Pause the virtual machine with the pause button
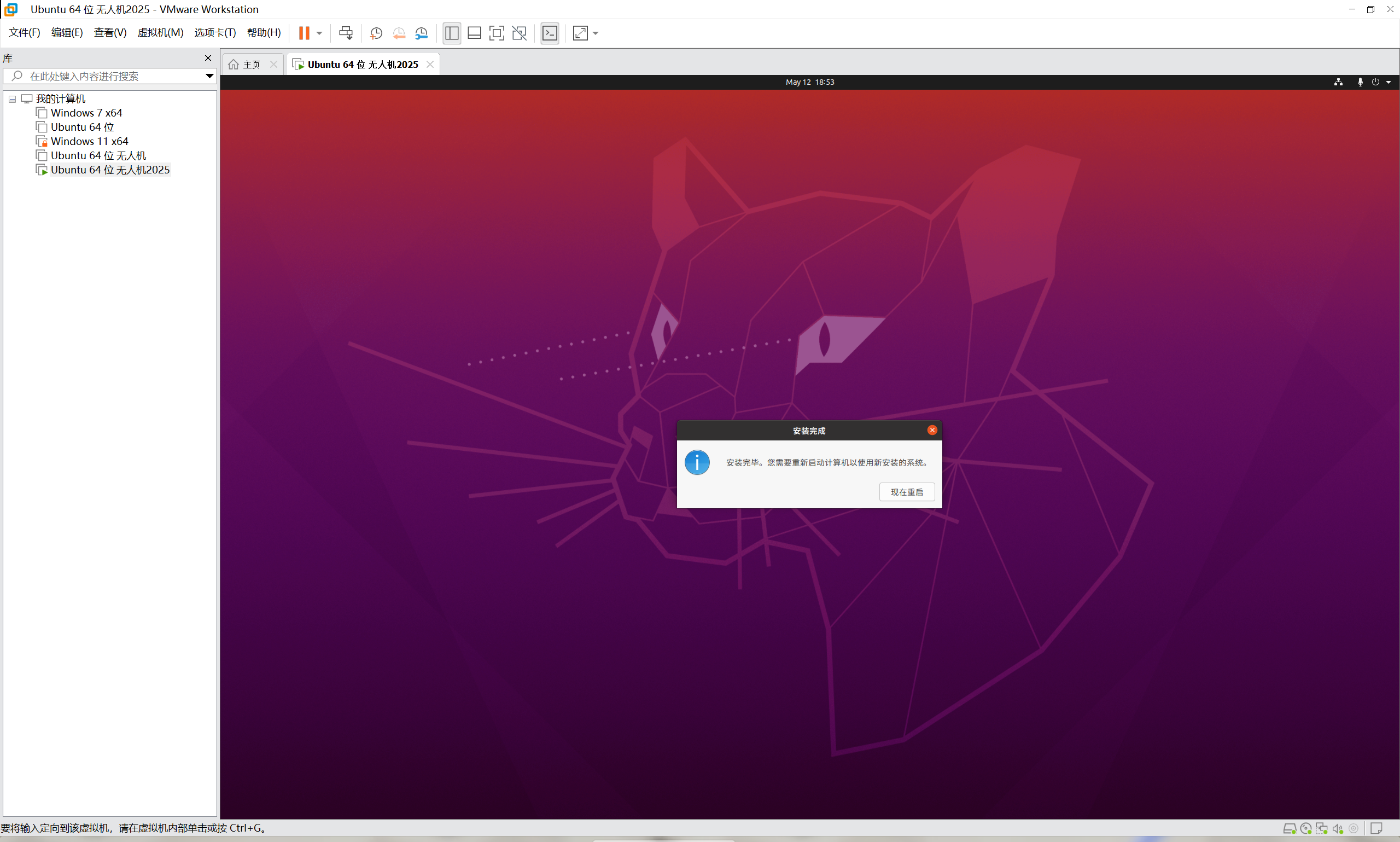Viewport: 1400px width, 842px height. click(x=304, y=33)
